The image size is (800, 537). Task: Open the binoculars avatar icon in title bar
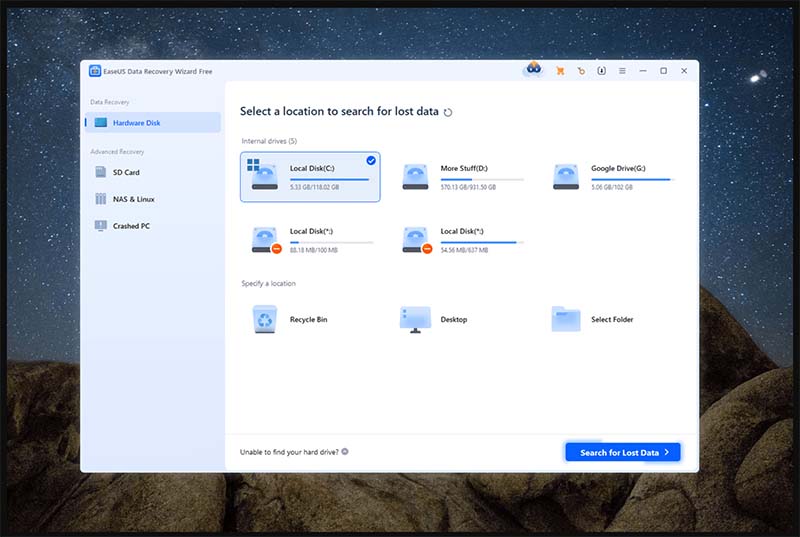click(534, 68)
